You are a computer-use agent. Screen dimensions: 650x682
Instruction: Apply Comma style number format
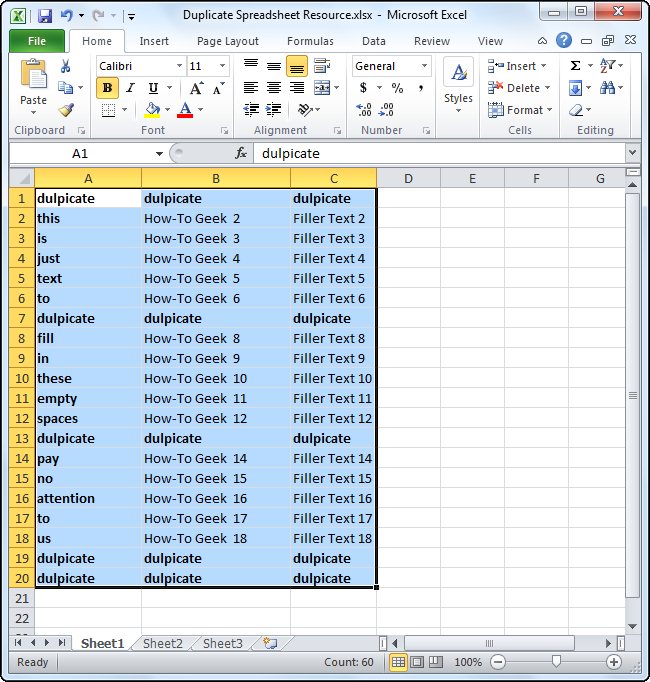[420, 88]
